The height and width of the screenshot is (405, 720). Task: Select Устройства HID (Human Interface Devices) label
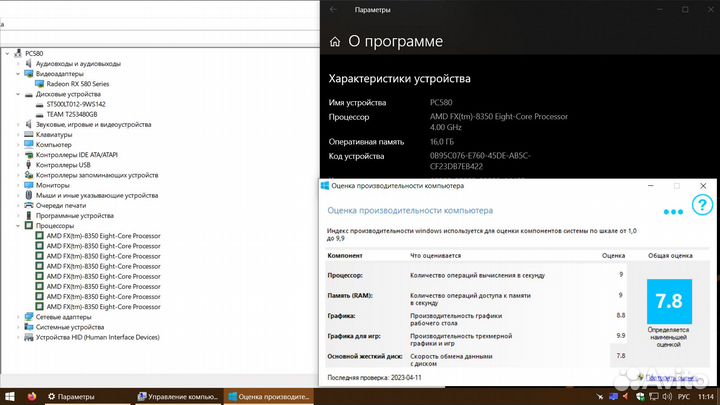(97, 337)
